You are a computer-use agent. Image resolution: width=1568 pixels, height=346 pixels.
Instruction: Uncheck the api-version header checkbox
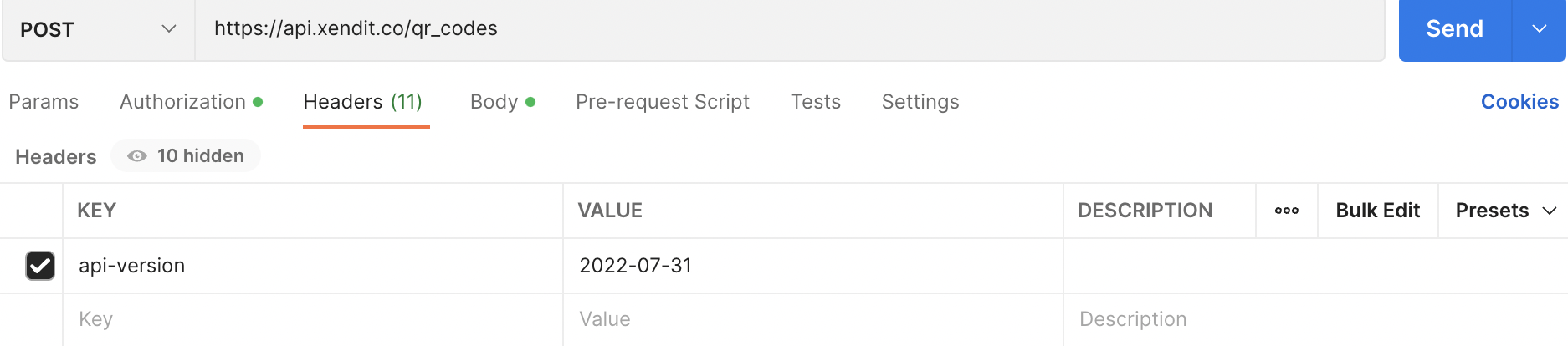[40, 266]
